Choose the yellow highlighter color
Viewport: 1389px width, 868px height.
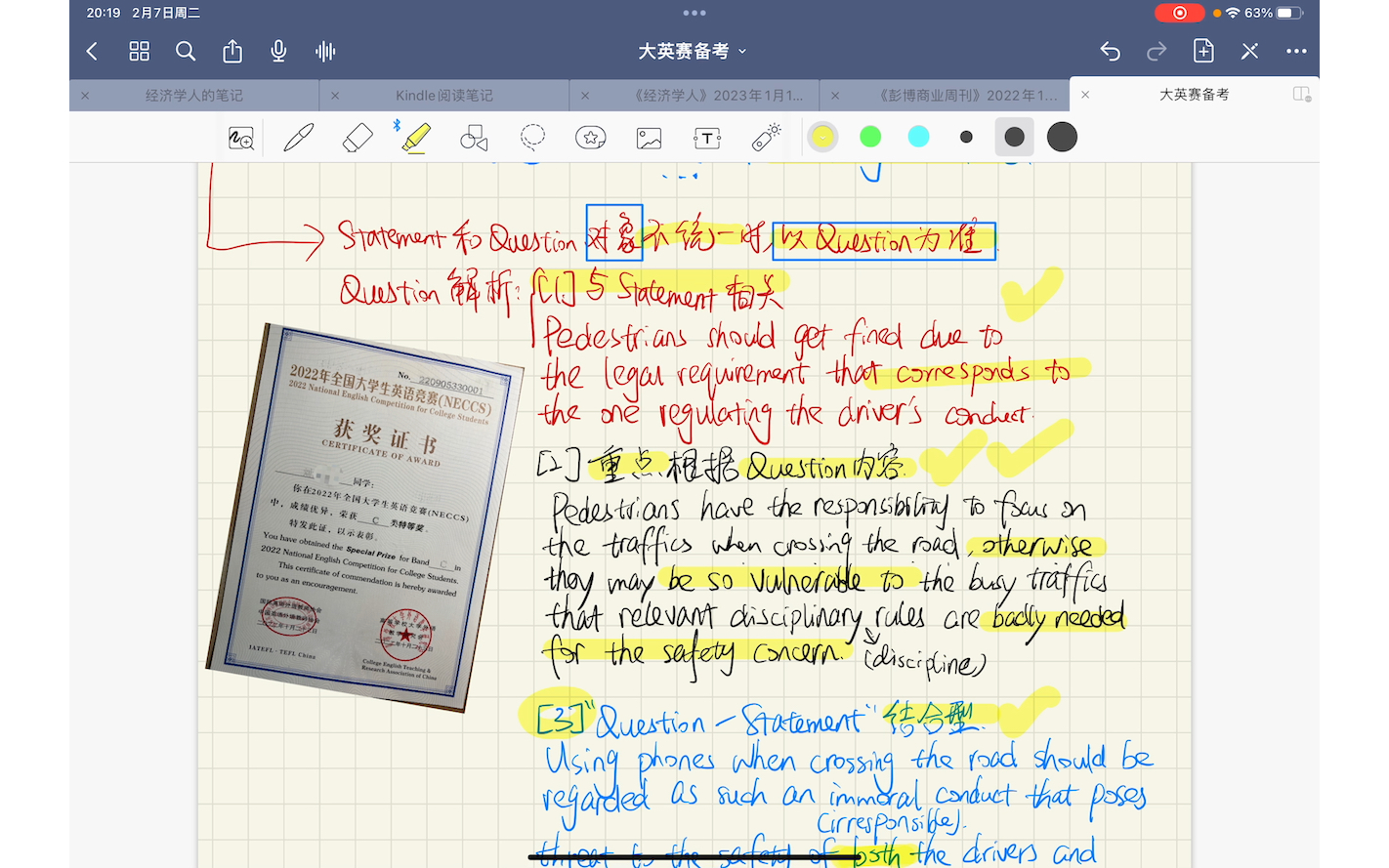823,137
